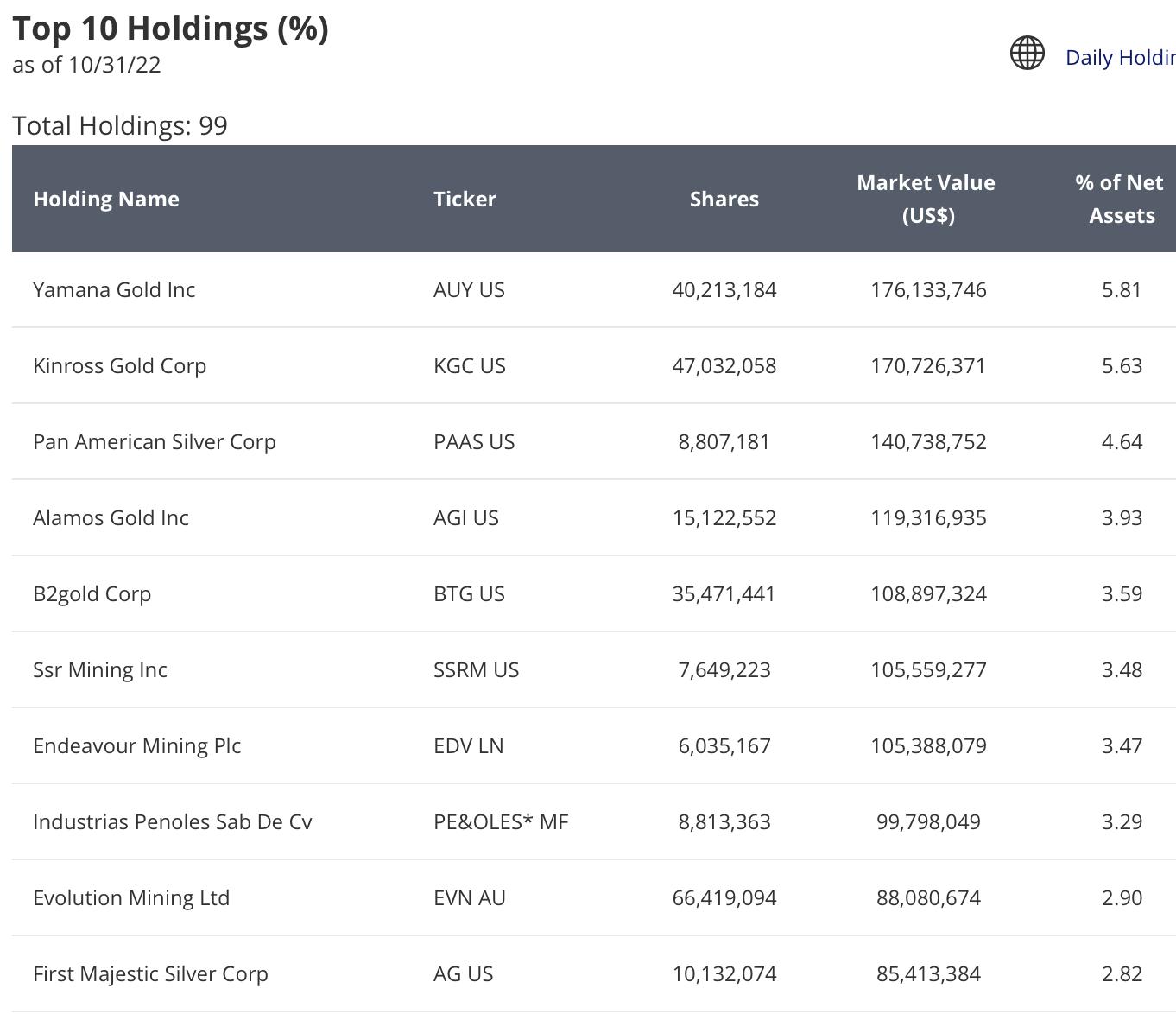Click ticker AGI US
The height and width of the screenshot is (1014, 1176).
tap(466, 517)
